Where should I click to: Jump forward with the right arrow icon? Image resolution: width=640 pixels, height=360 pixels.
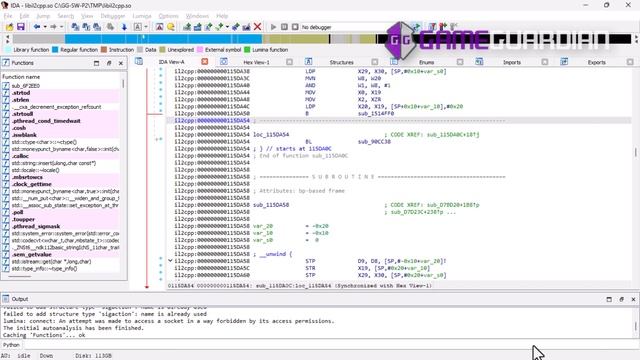pyautogui.click(x=53, y=27)
